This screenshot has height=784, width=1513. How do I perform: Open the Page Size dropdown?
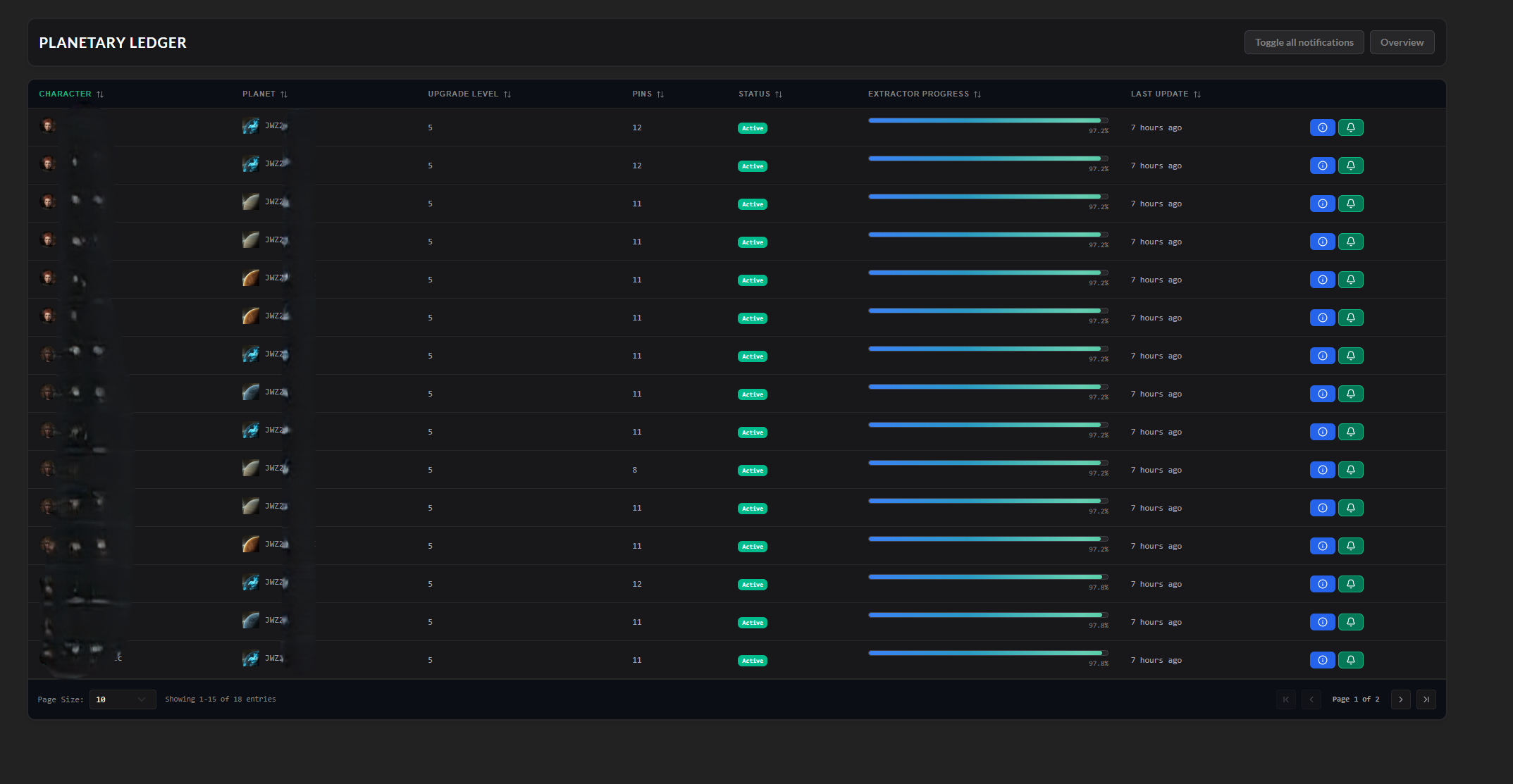[x=123, y=699]
